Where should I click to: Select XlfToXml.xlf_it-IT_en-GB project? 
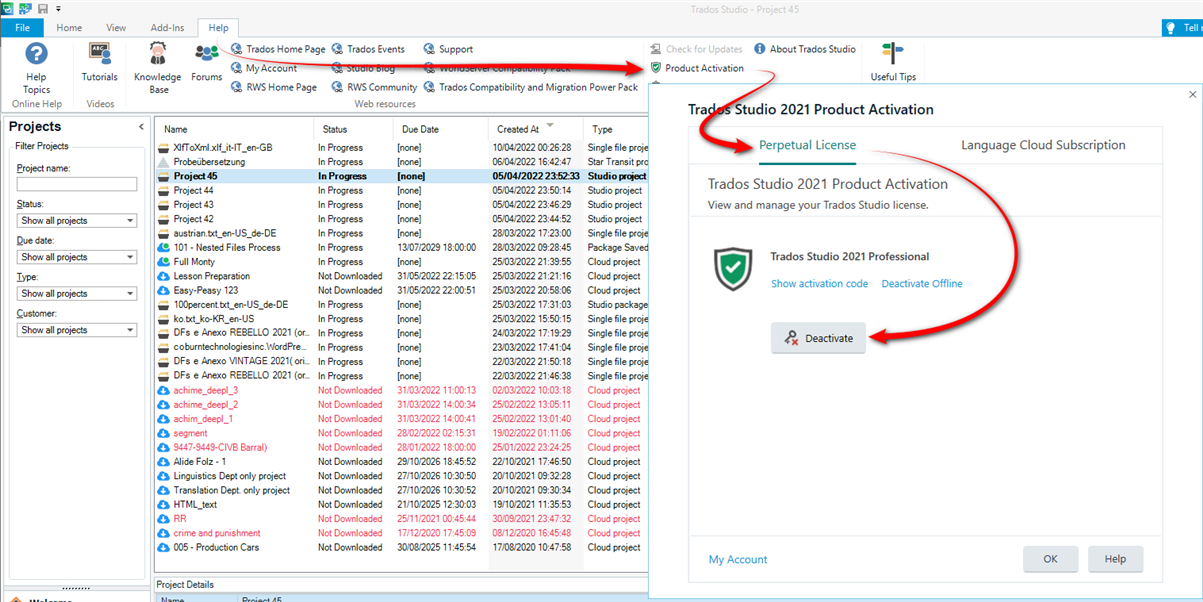click(x=402, y=147)
